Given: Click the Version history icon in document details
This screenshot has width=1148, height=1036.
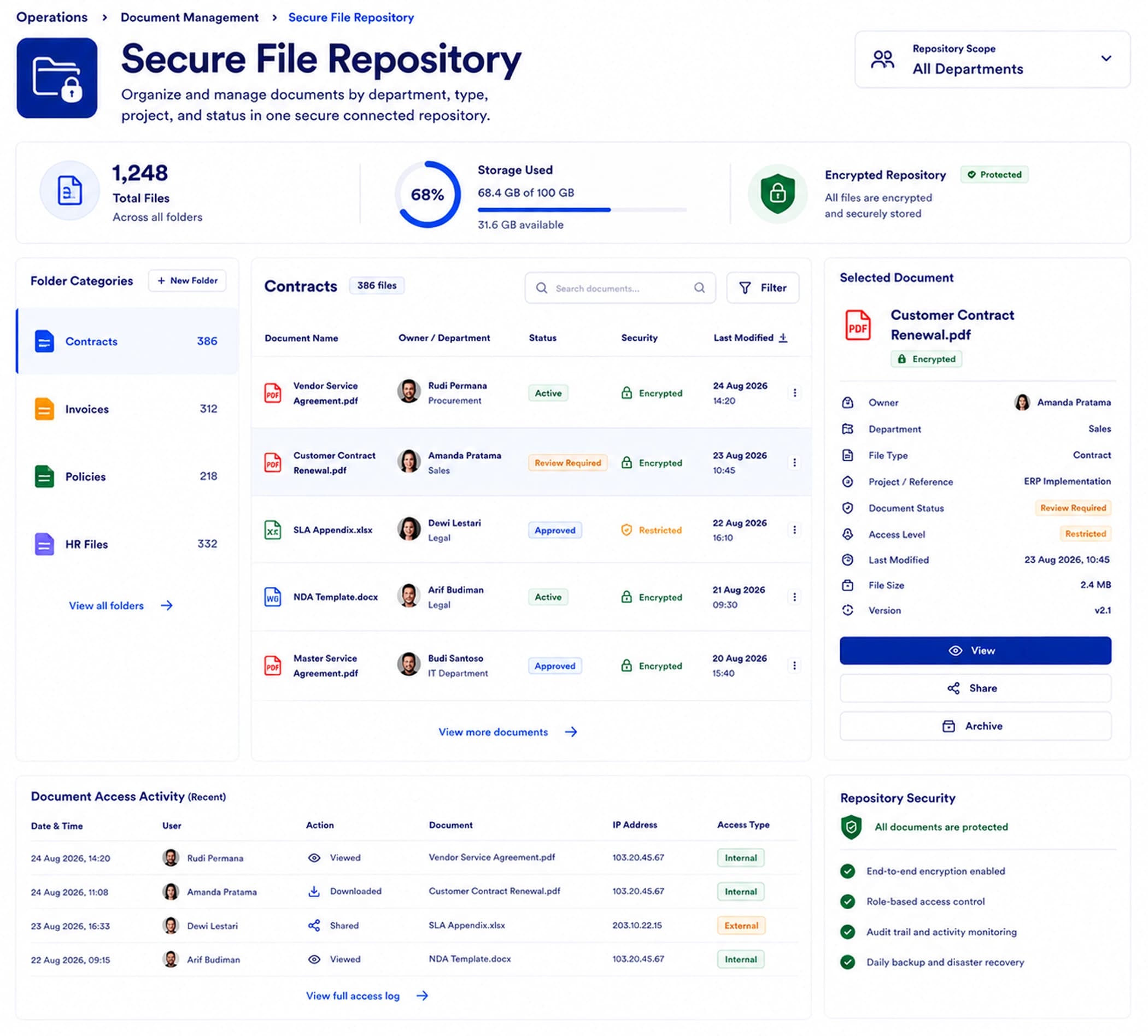Looking at the screenshot, I should coord(847,610).
